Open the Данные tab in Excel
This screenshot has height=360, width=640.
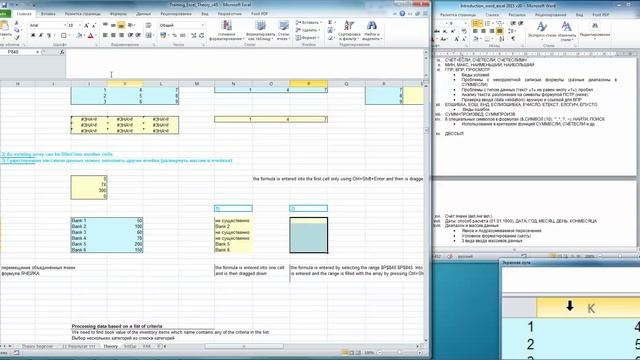coord(144,14)
